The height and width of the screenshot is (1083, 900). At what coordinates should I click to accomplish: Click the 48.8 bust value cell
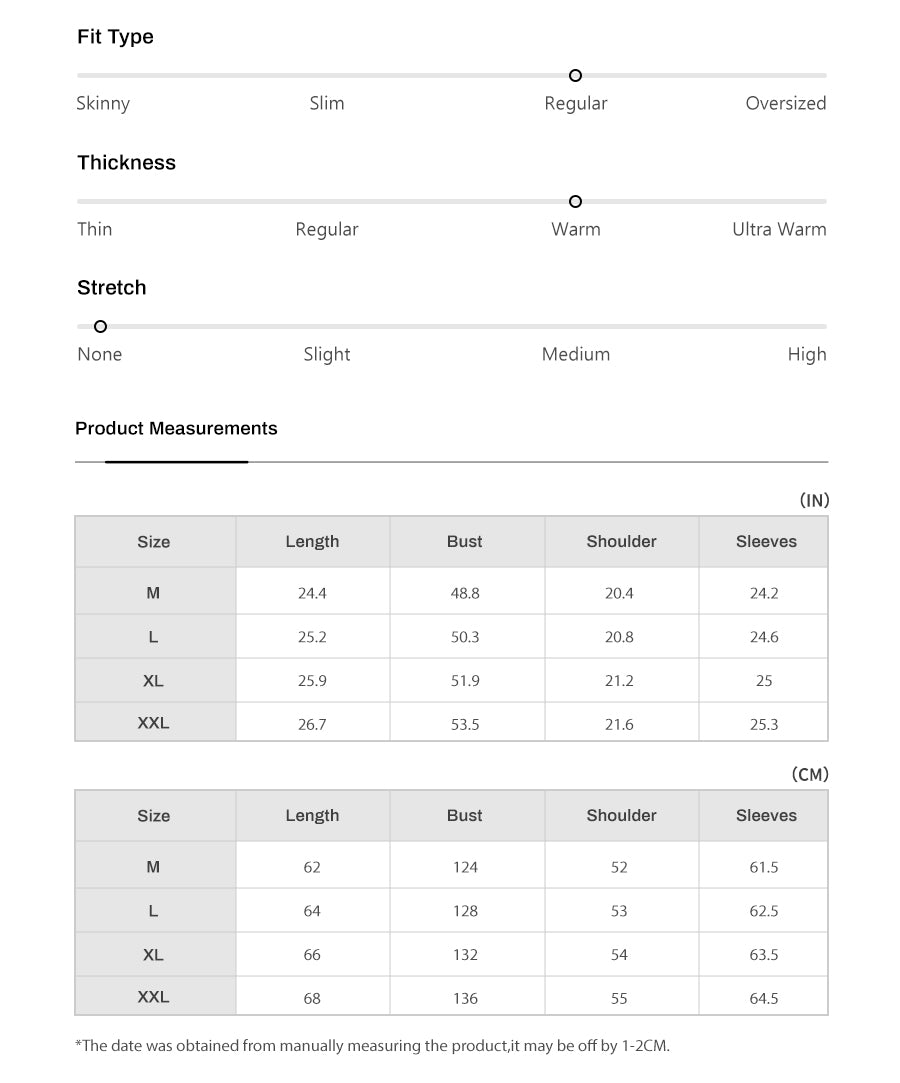tap(465, 593)
